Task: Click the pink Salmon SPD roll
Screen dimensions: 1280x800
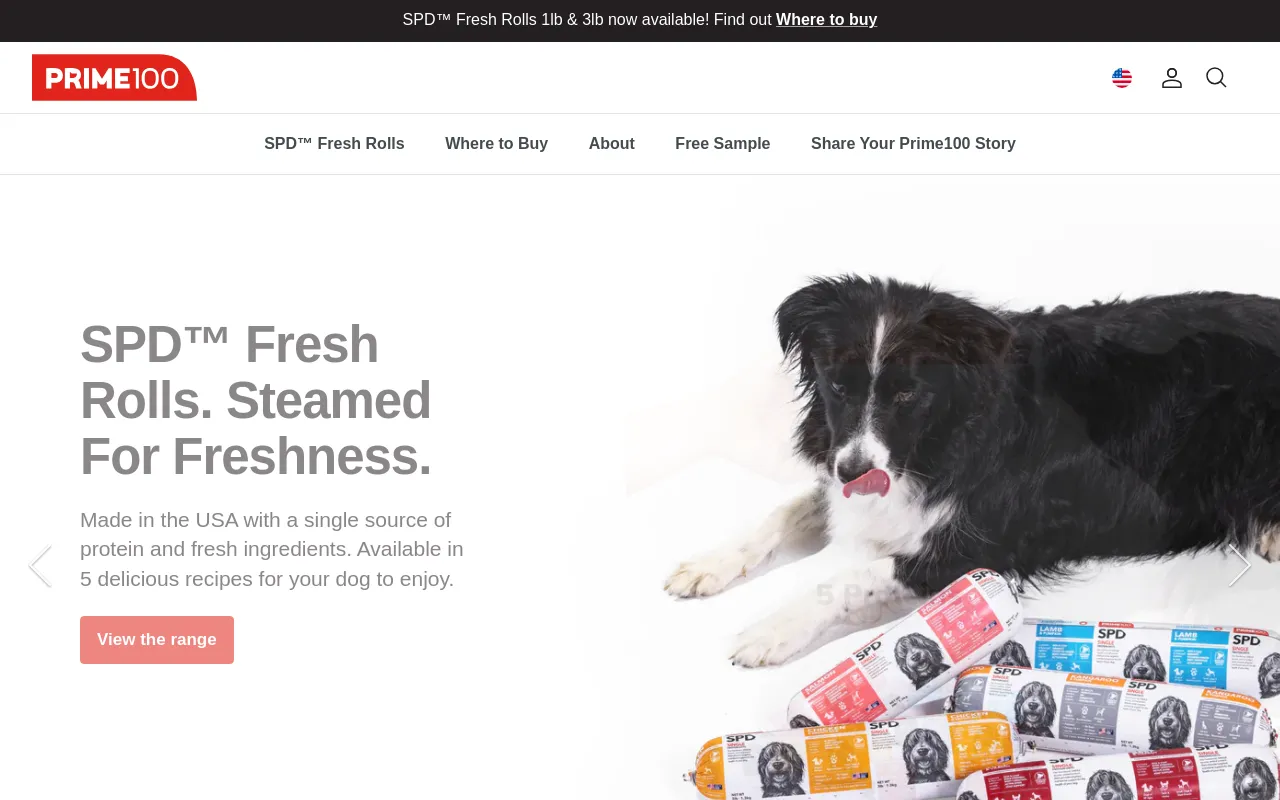Action: [x=905, y=645]
